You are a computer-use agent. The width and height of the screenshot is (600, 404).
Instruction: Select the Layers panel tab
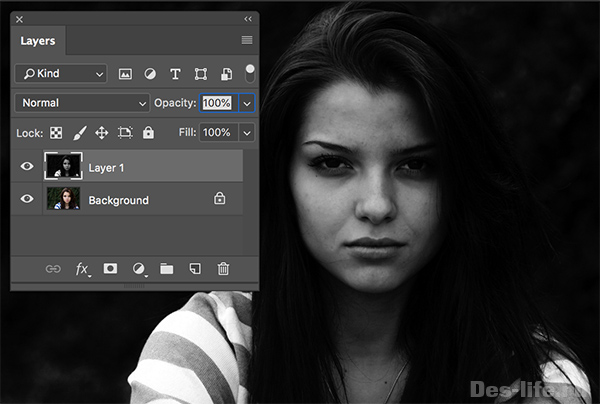pos(38,41)
